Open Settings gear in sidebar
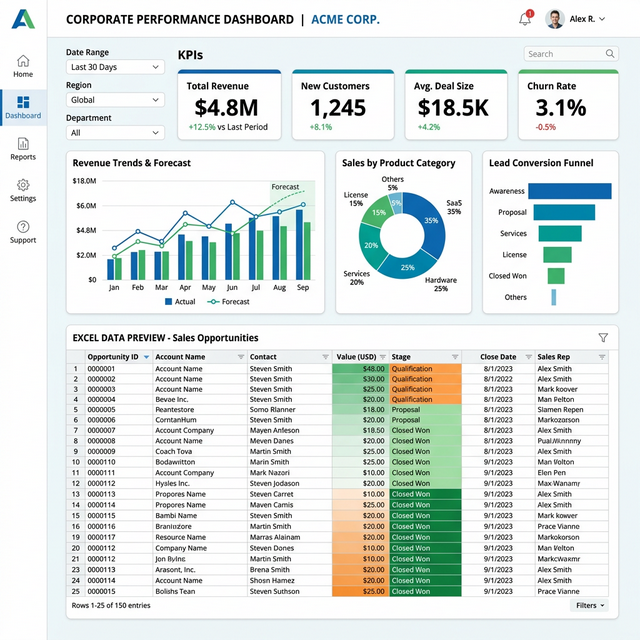The width and height of the screenshot is (640, 640). click(x=23, y=190)
